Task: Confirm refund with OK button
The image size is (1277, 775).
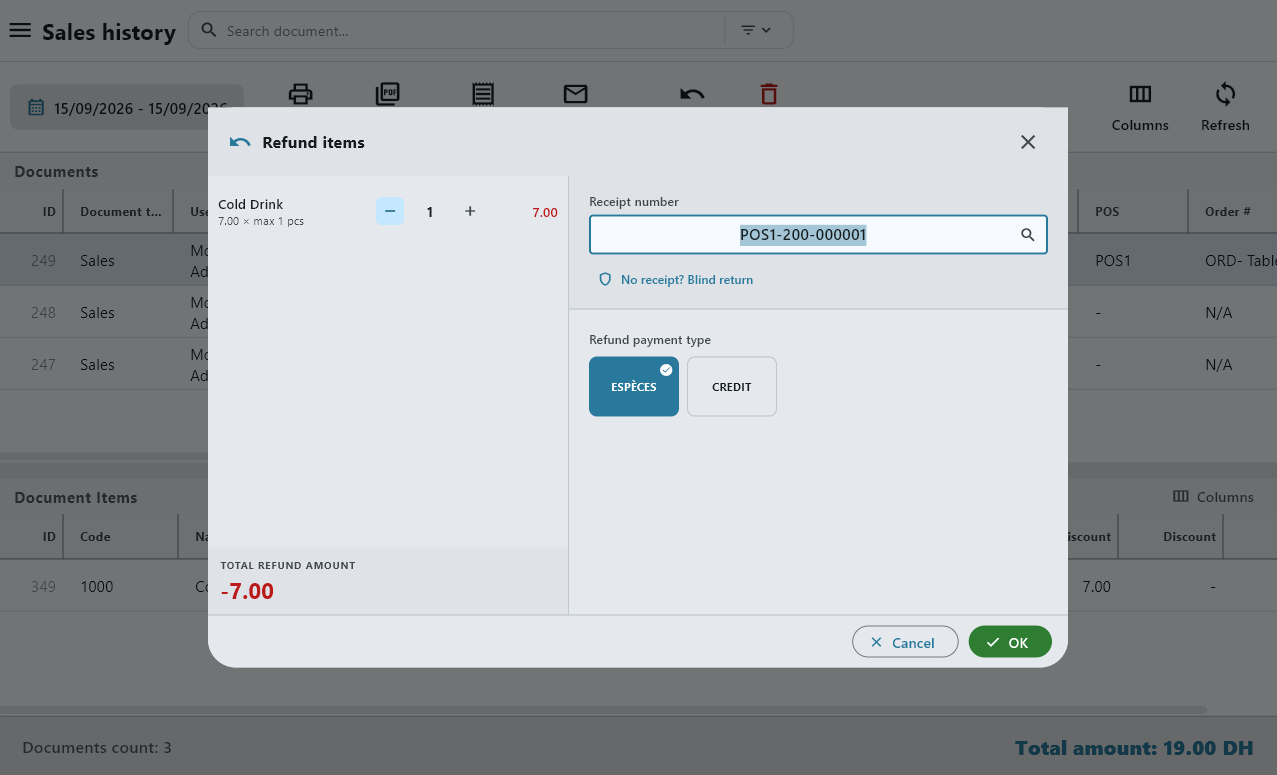Action: [1010, 642]
